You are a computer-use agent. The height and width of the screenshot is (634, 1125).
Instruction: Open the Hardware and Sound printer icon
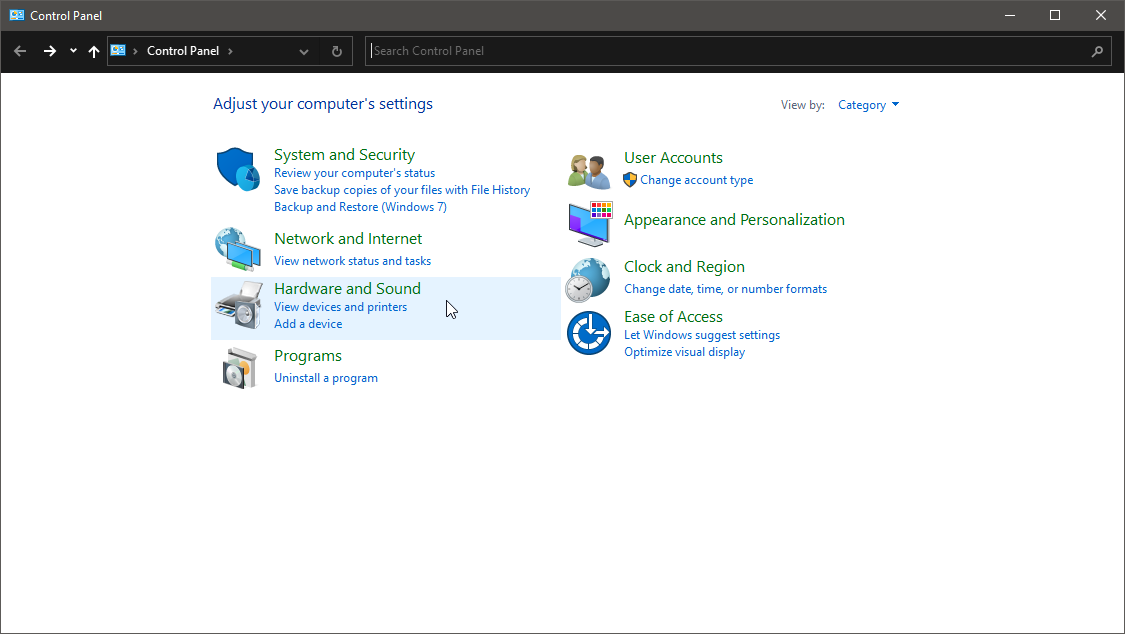(238, 305)
